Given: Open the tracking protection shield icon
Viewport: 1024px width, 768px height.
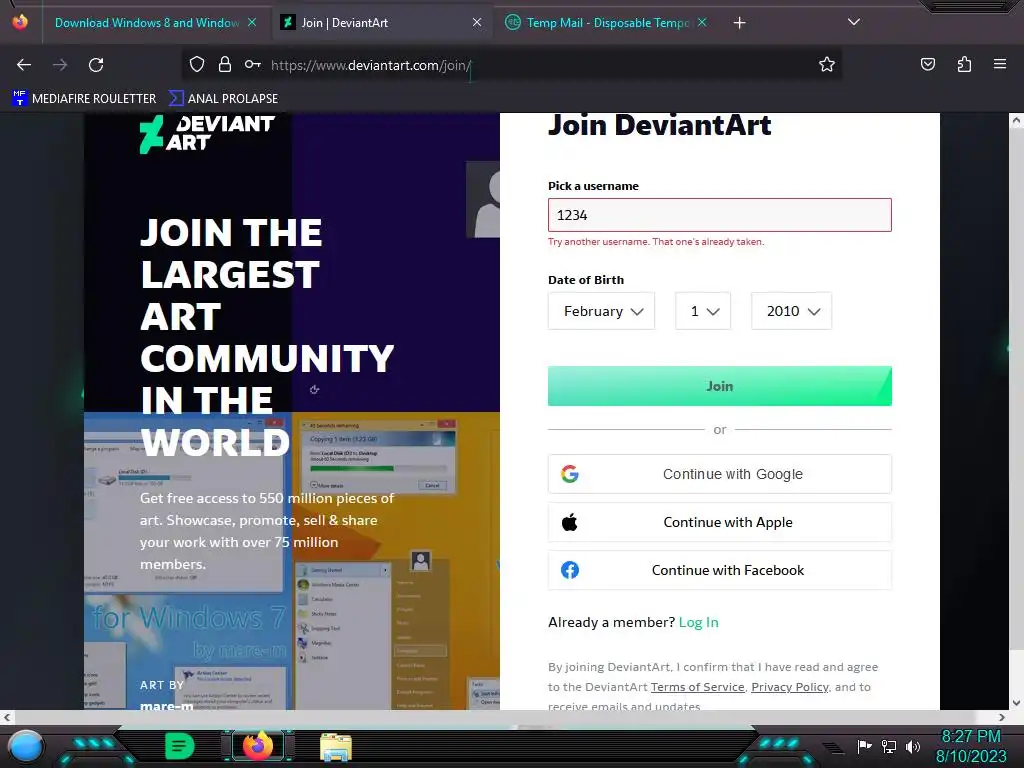Looking at the screenshot, I should coord(197,64).
